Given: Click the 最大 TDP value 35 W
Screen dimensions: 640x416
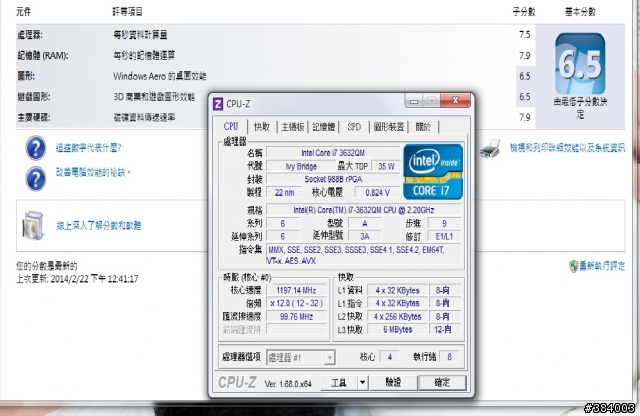Looking at the screenshot, I should (x=386, y=166).
